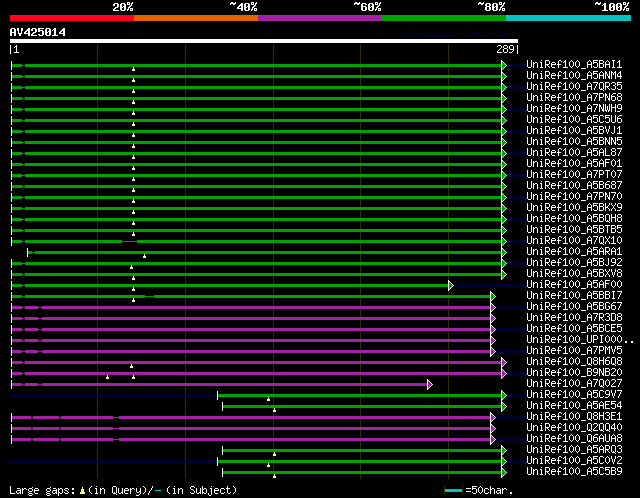Click the arrowhead ending the UniRef100_A5C5B9 bar
The image size is (640, 498).
click(504, 472)
